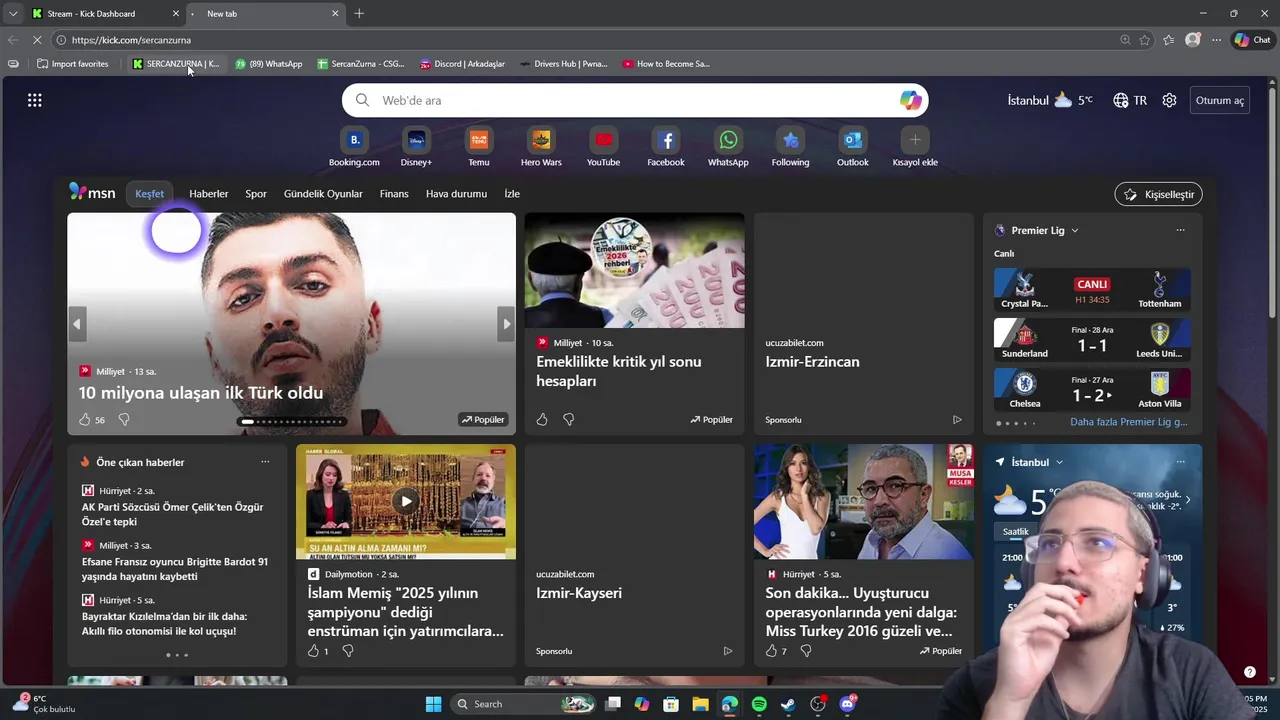Click Import favorites in bookmarks bar
This screenshot has height=720, width=1280.
point(72,64)
